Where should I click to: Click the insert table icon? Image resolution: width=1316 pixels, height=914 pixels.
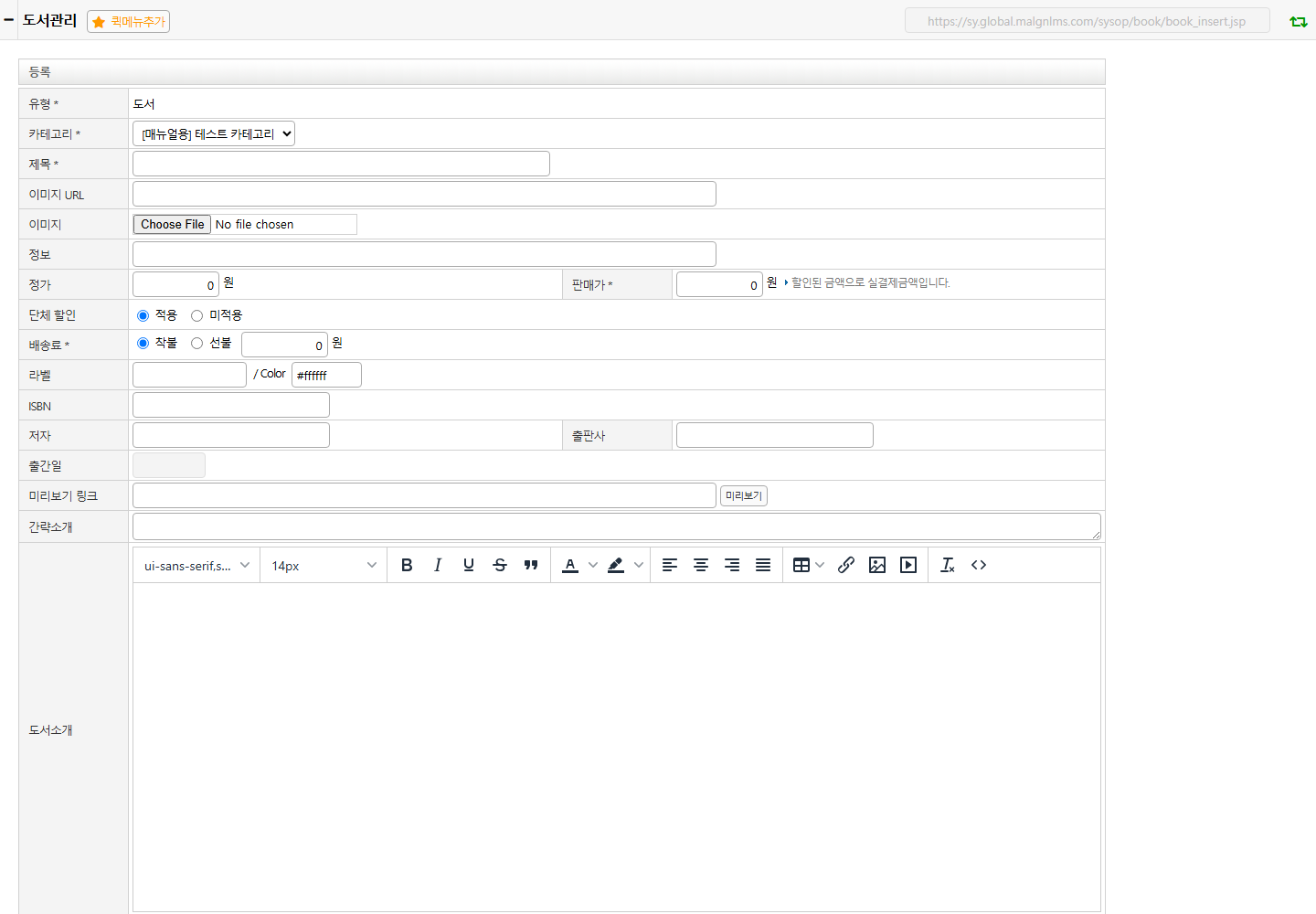(x=801, y=565)
